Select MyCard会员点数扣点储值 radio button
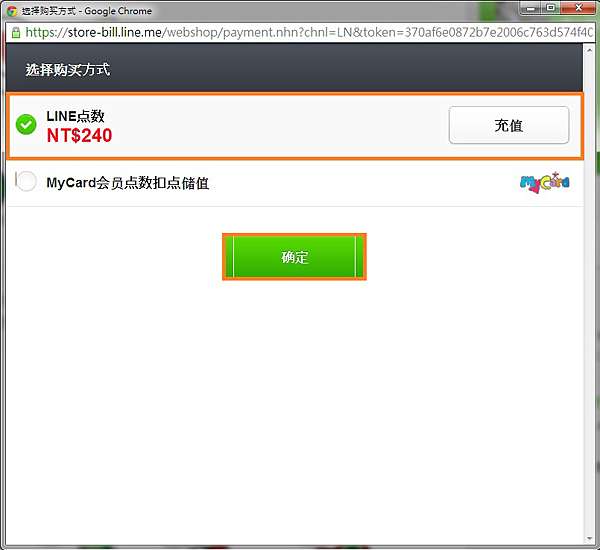600x550 pixels. coord(26,181)
